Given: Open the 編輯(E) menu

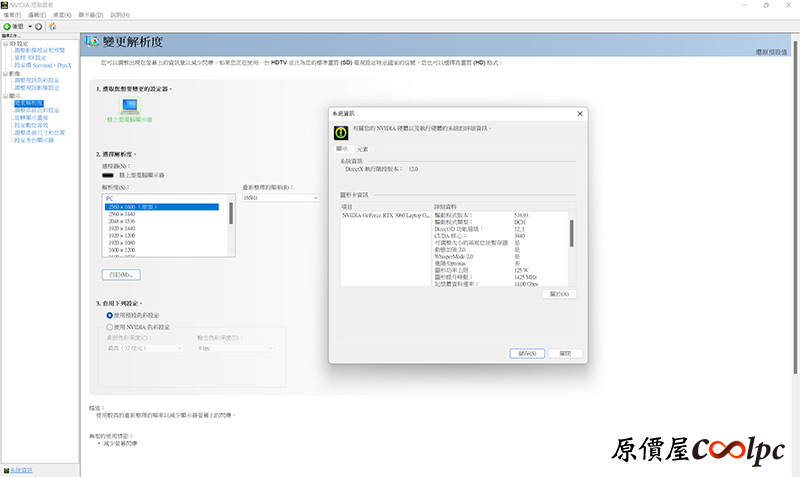Looking at the screenshot, I should pos(37,15).
